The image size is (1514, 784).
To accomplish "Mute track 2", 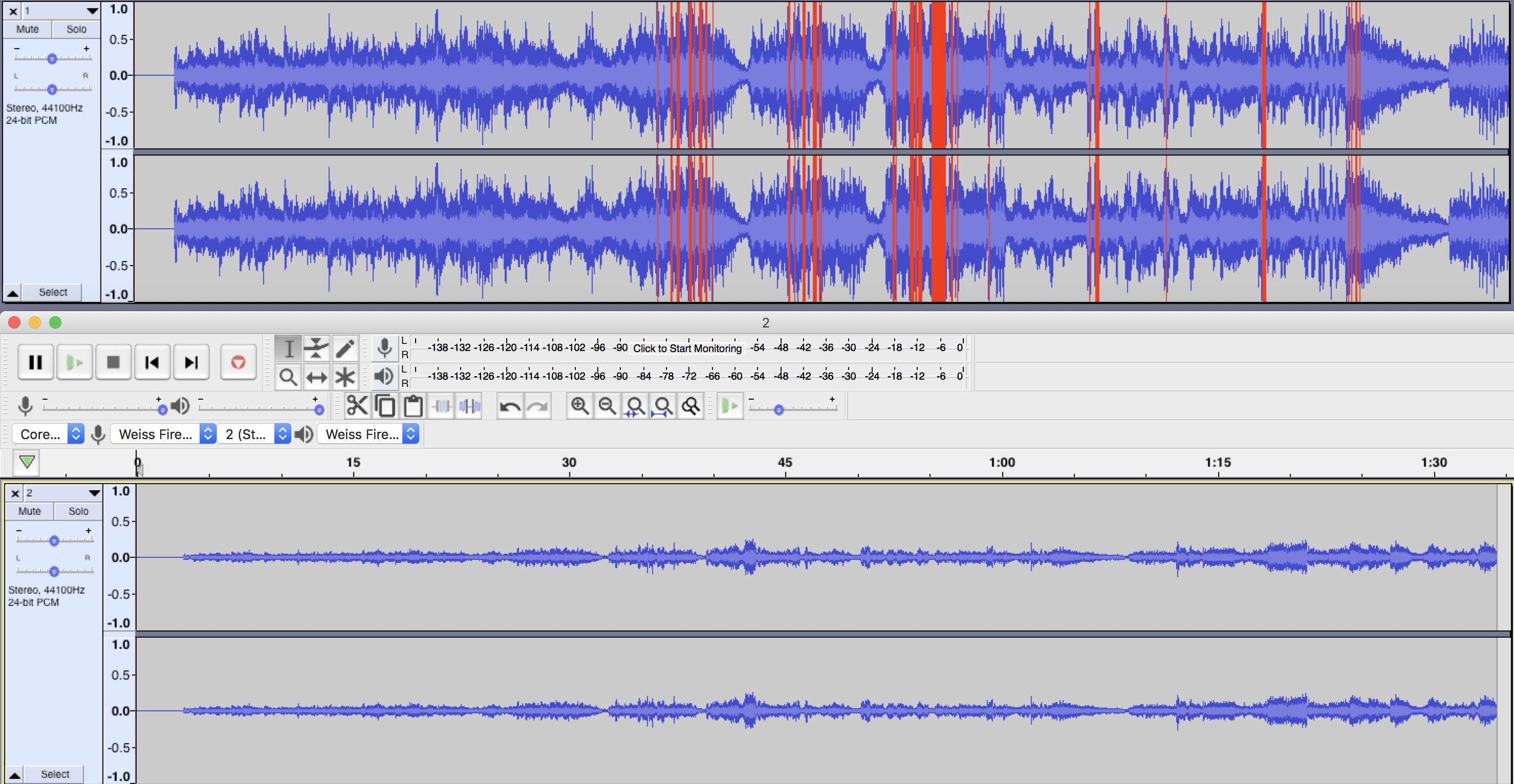I will (29, 511).
